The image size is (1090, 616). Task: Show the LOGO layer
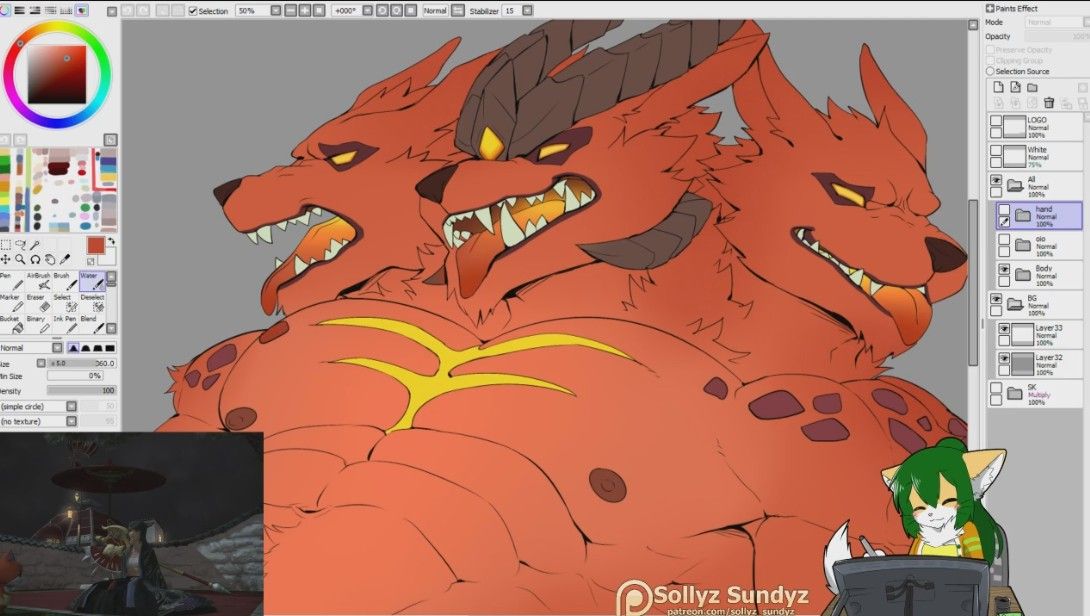click(x=996, y=121)
